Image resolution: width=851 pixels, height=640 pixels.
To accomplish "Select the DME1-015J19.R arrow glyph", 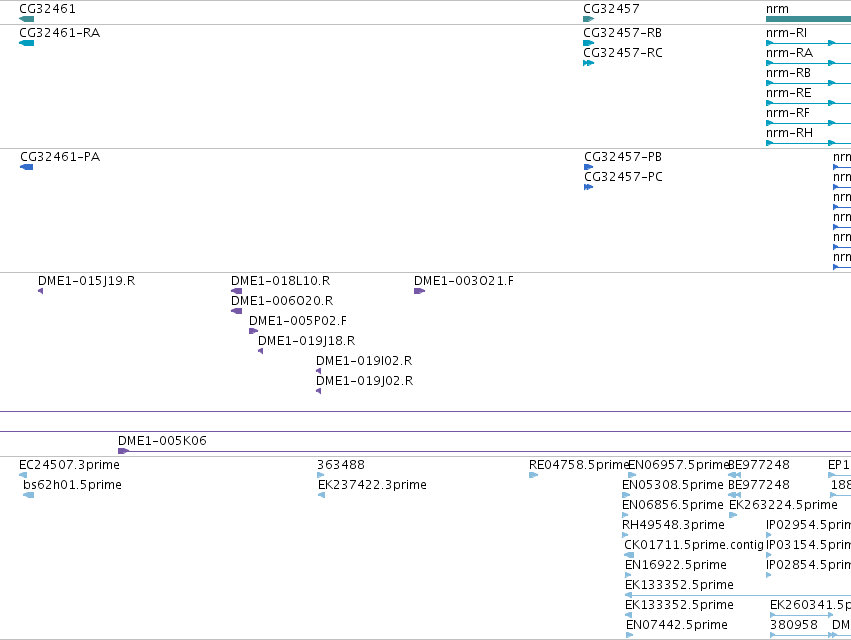I will pyautogui.click(x=41, y=291).
